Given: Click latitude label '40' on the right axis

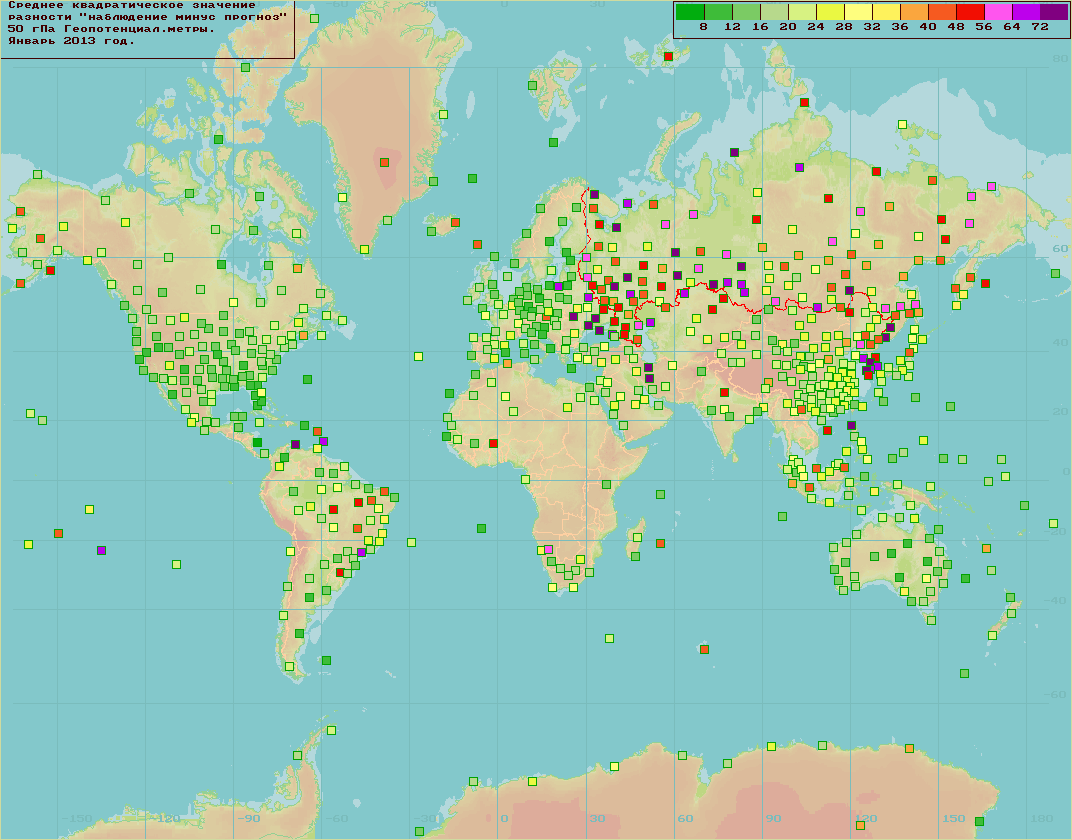Looking at the screenshot, I should click(1060, 342).
